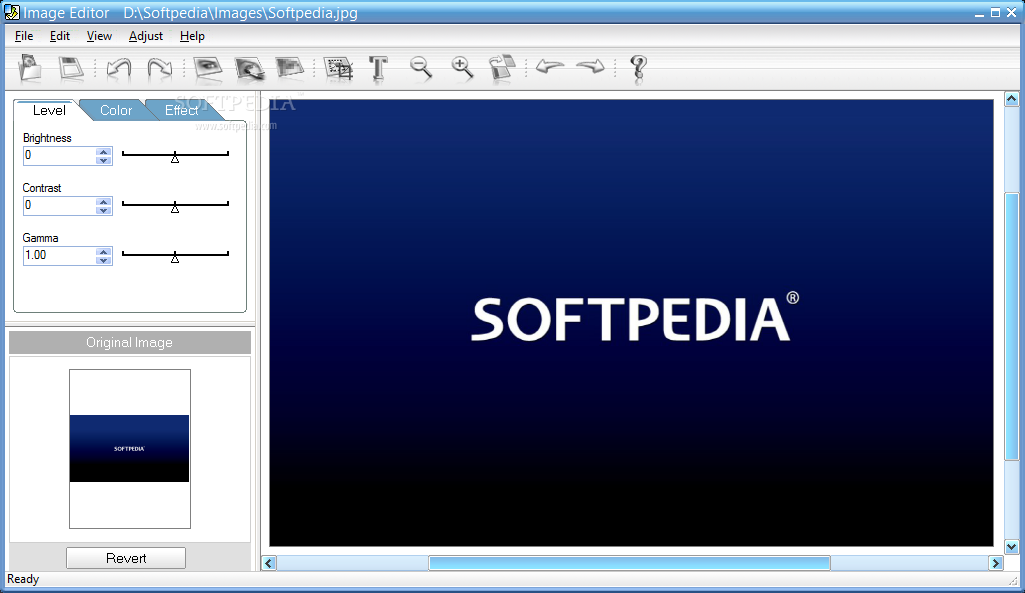
Task: Click the Gamma value field
Action: pos(59,256)
